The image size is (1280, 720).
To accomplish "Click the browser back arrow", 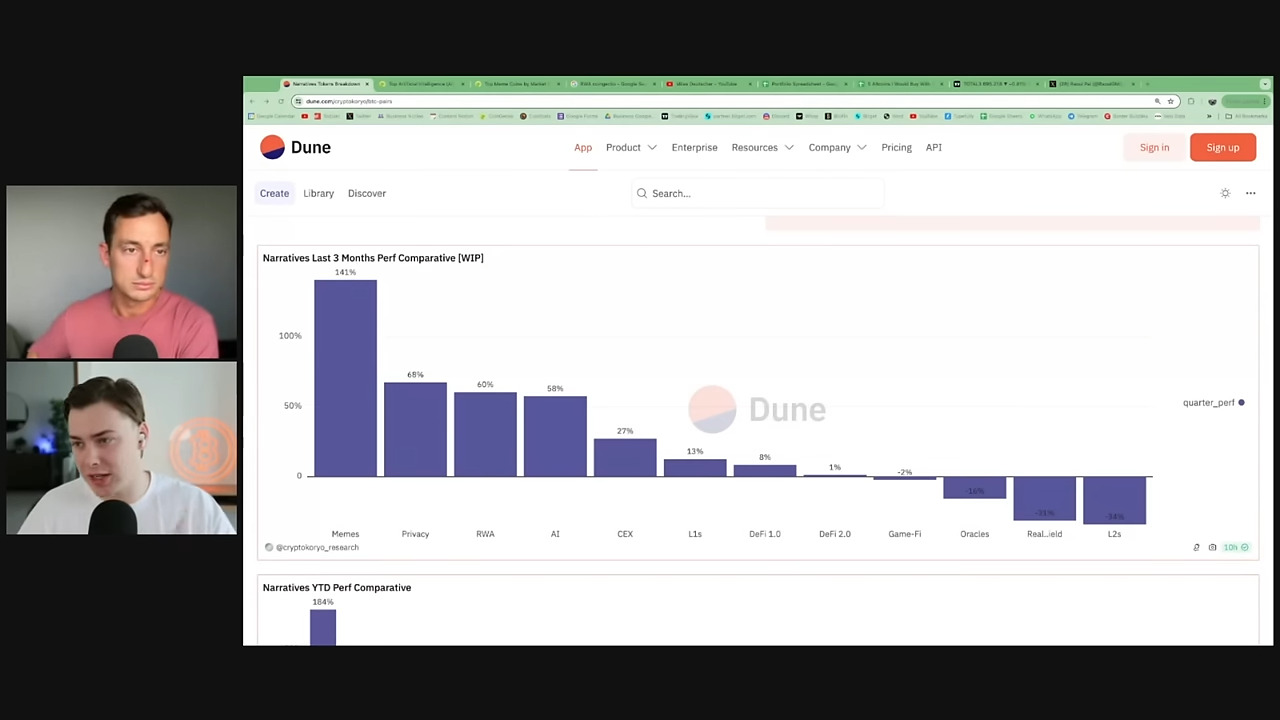I will coord(252,101).
